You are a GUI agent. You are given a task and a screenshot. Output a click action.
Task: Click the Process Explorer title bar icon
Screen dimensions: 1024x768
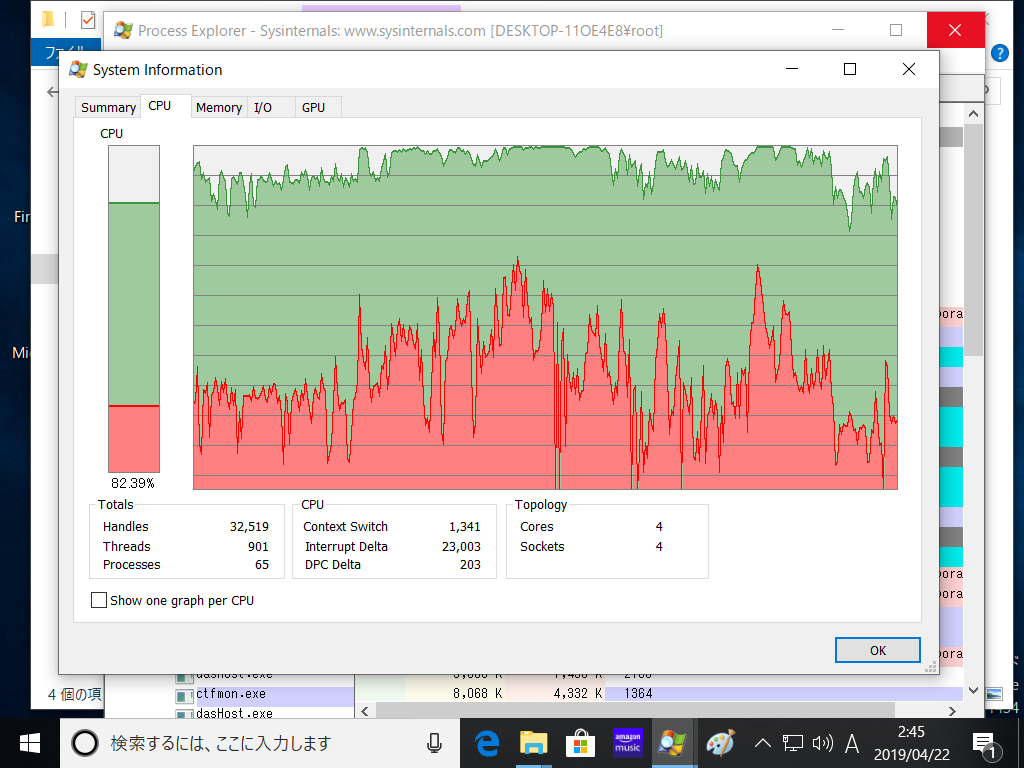click(123, 30)
